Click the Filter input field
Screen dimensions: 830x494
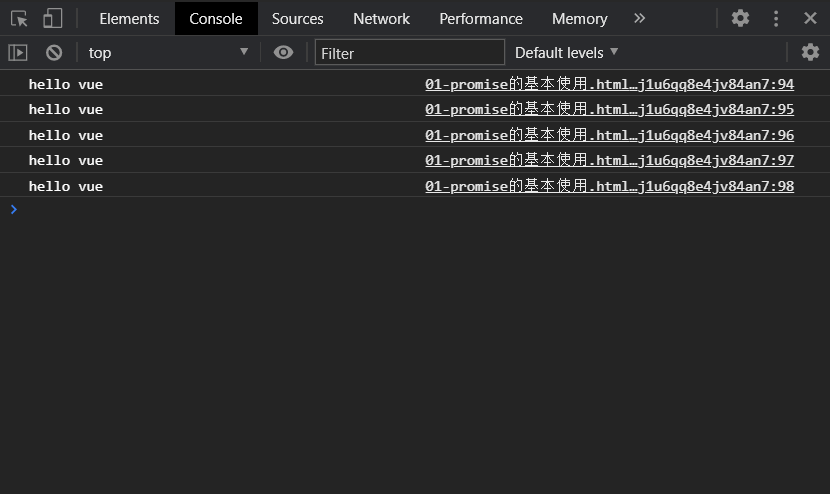[410, 52]
